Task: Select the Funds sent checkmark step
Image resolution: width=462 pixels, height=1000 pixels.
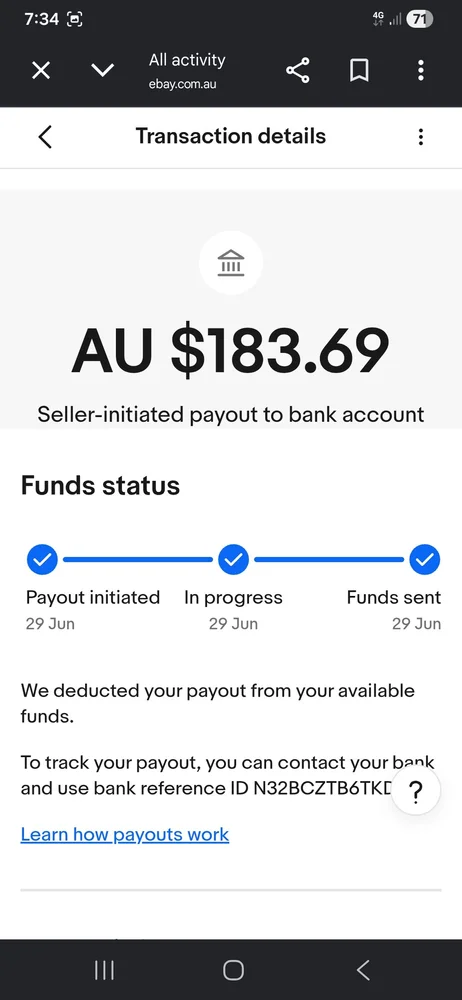Action: tap(425, 560)
